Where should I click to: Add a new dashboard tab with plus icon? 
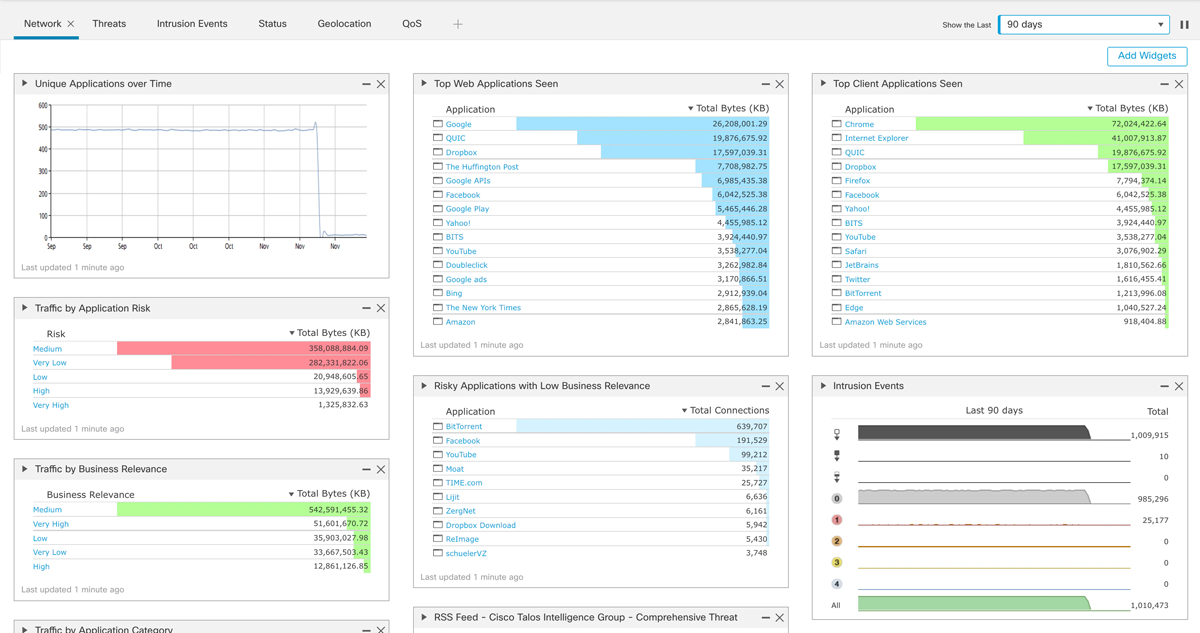[x=458, y=24]
